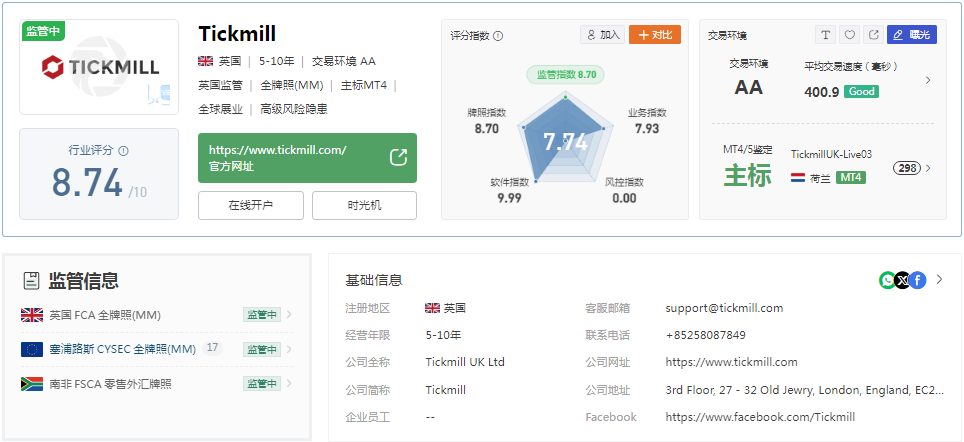Click the industry score 8.74
The width and height of the screenshot is (964, 442).
pos(87,183)
